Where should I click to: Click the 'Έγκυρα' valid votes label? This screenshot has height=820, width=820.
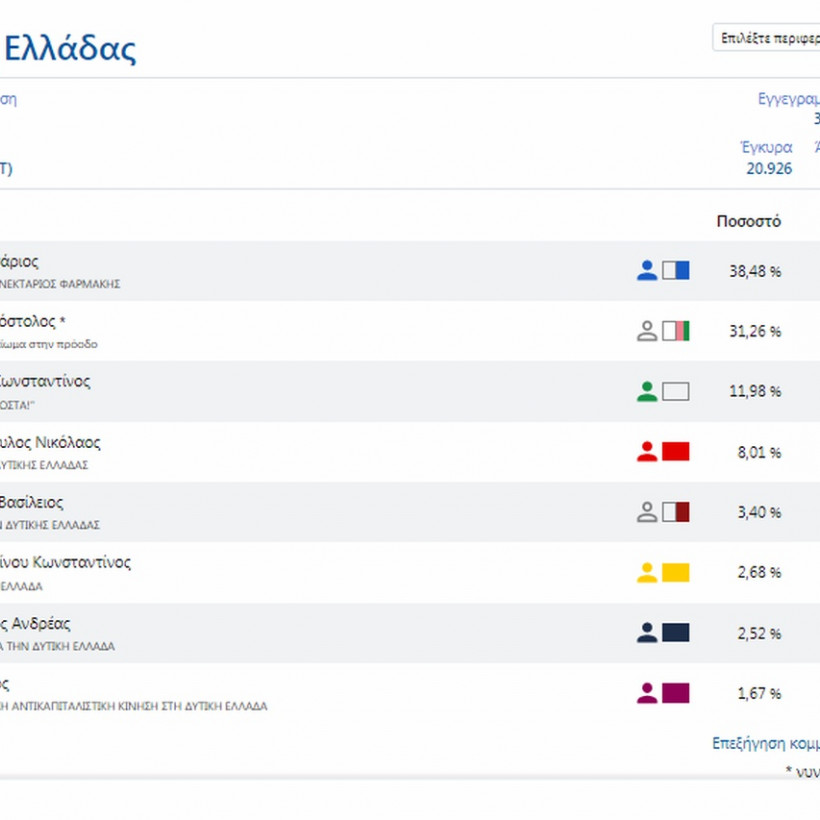(x=766, y=148)
